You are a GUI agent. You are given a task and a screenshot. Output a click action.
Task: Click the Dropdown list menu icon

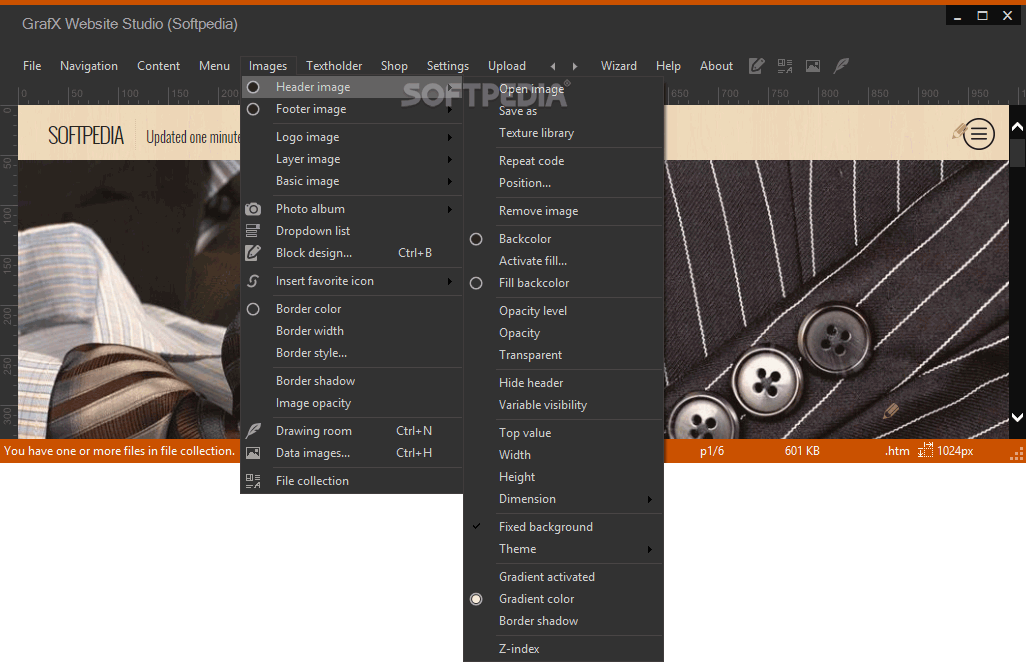click(253, 231)
